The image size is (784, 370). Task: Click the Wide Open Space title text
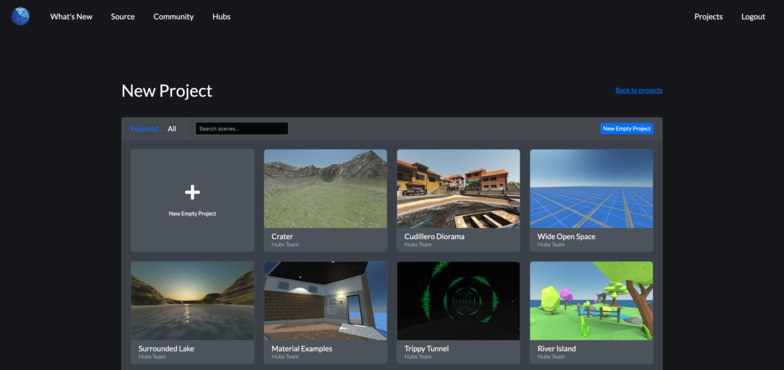click(566, 236)
